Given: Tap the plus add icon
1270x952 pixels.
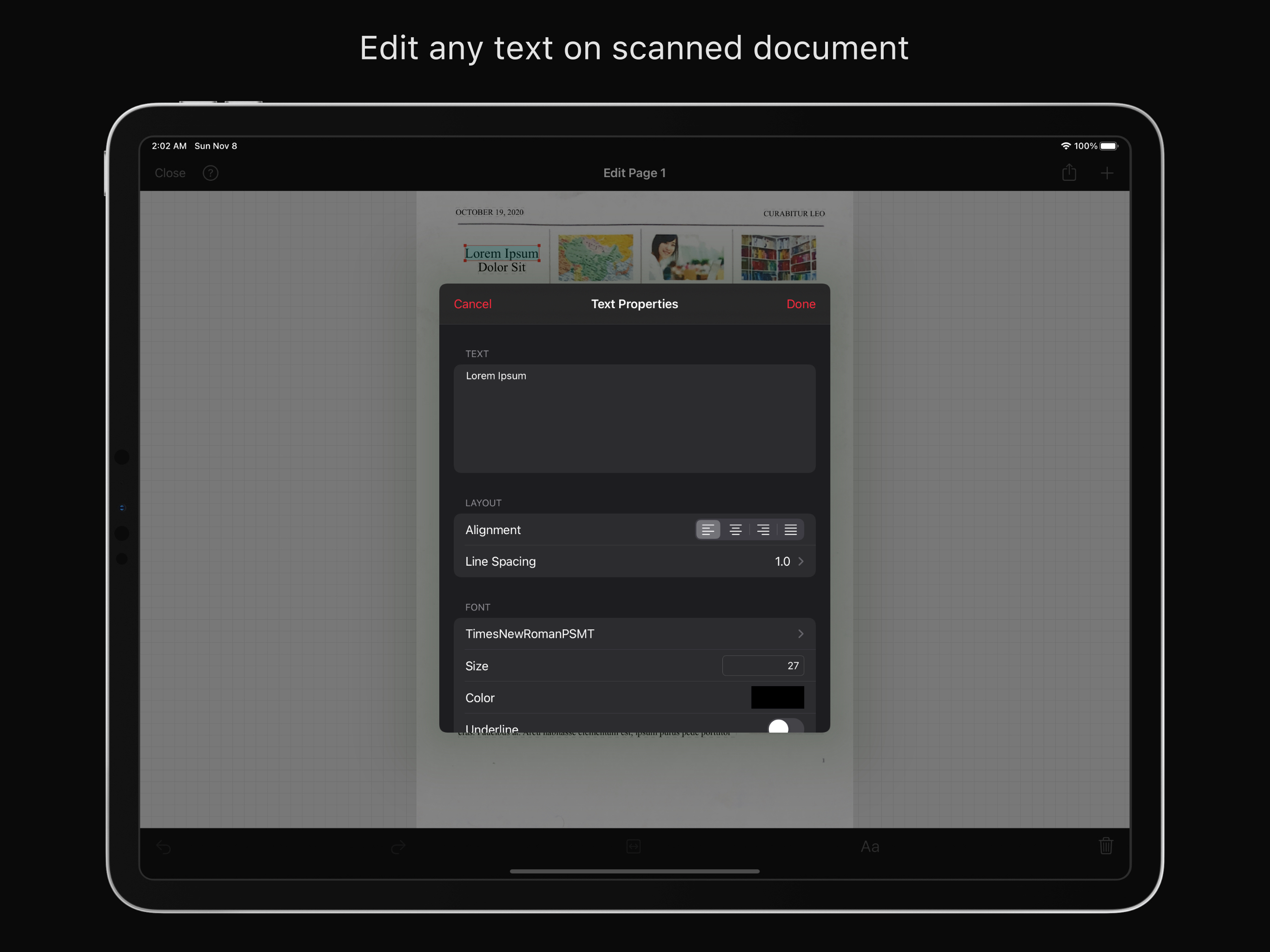Looking at the screenshot, I should (1106, 173).
